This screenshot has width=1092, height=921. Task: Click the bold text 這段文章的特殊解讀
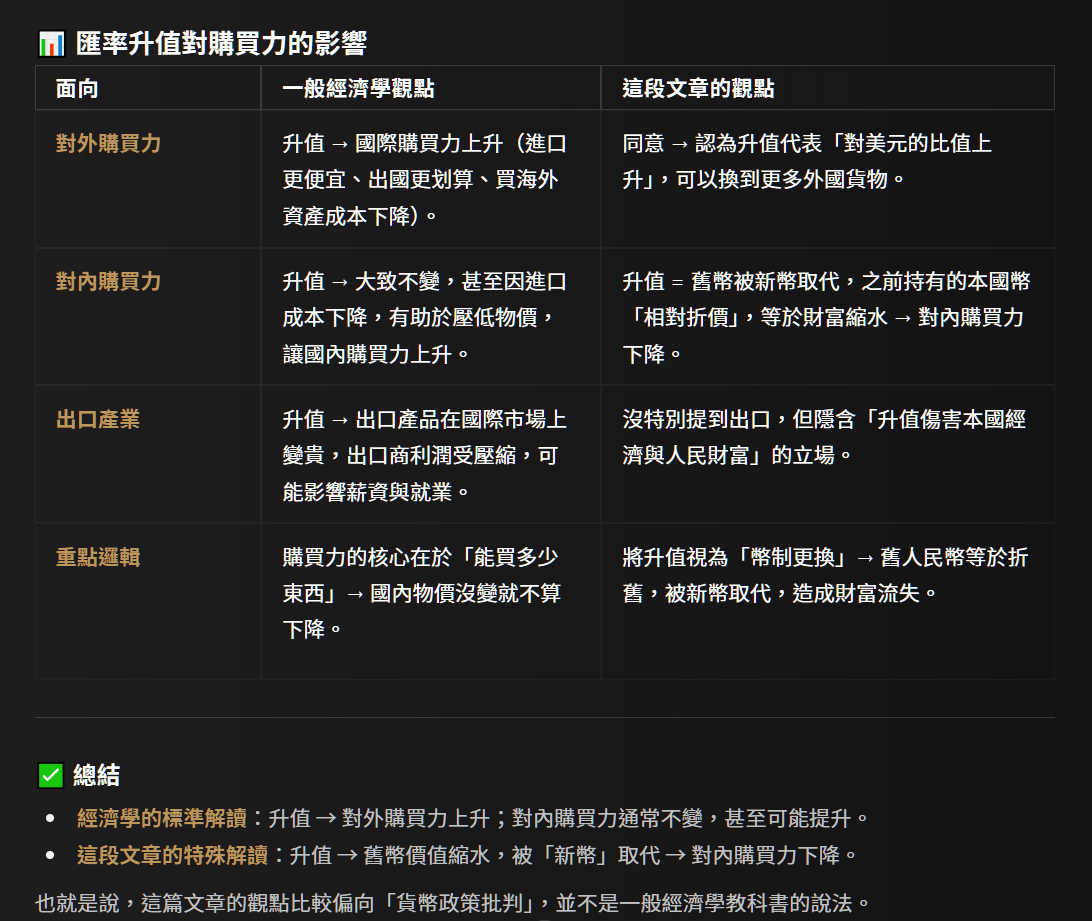point(172,856)
